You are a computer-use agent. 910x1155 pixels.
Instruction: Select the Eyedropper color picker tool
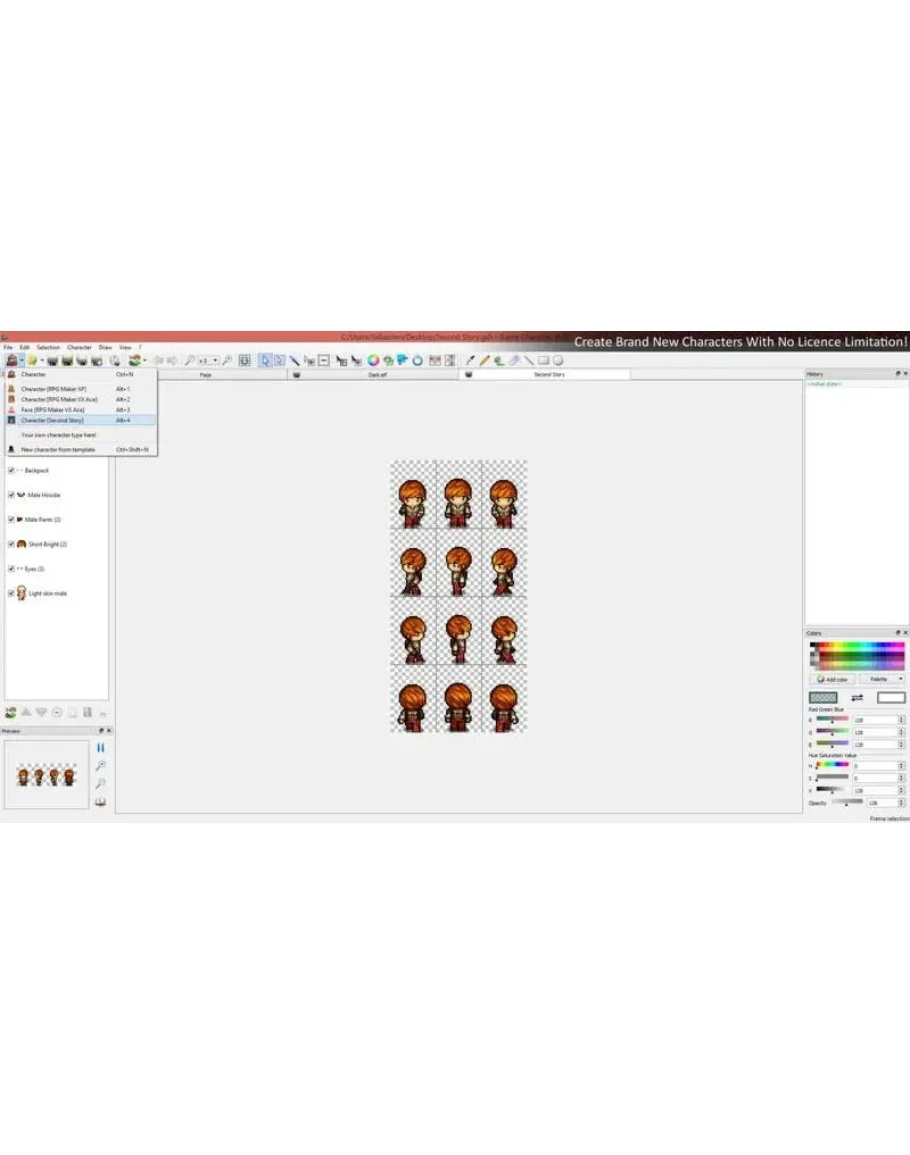(x=470, y=360)
